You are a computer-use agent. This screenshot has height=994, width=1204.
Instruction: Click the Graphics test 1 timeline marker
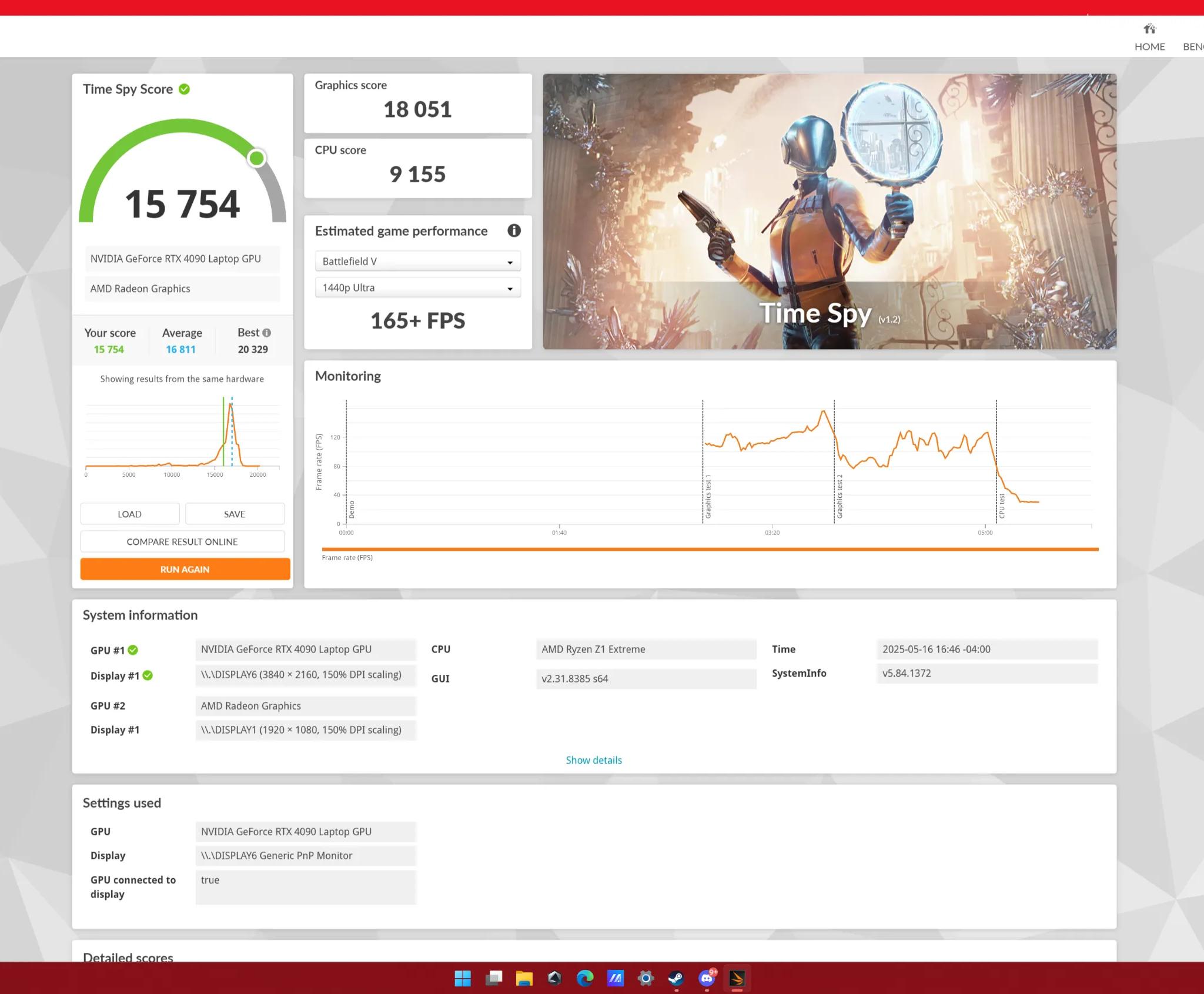(x=708, y=496)
